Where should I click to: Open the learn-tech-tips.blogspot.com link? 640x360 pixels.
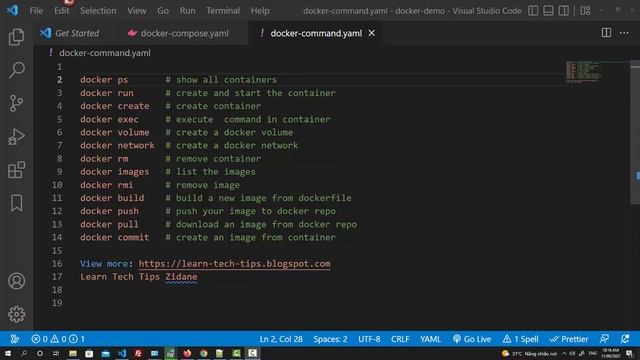click(234, 264)
